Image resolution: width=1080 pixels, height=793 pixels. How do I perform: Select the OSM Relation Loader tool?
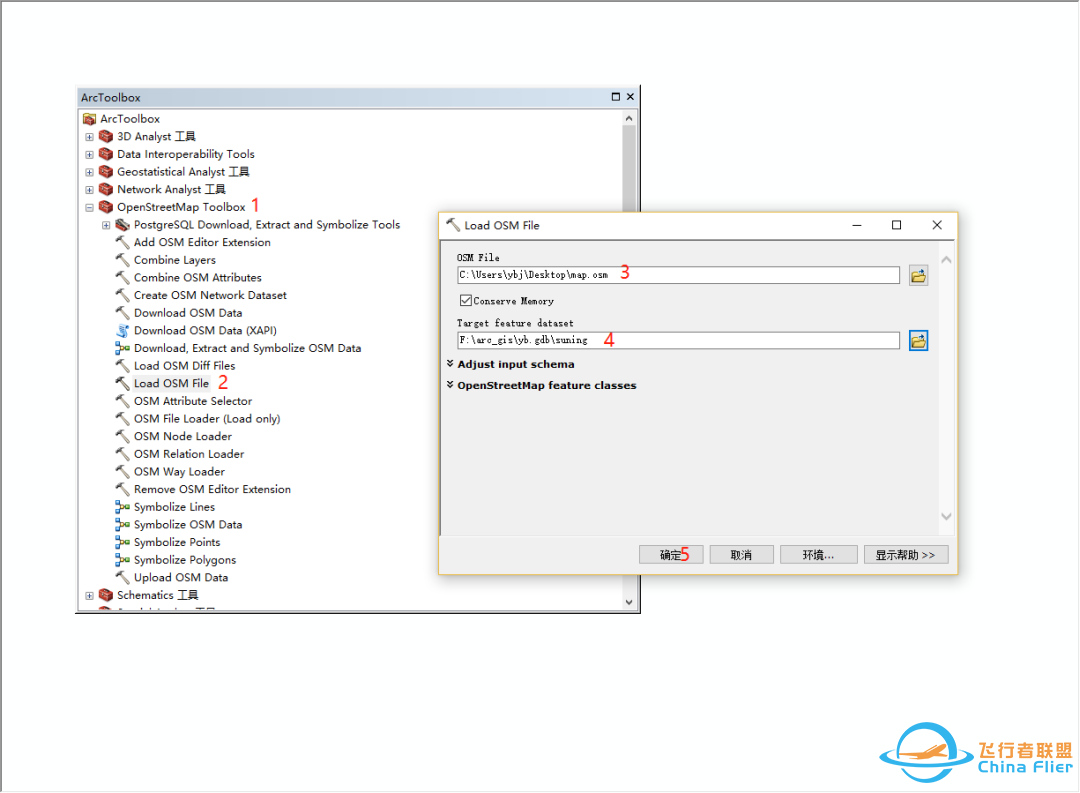click(189, 454)
